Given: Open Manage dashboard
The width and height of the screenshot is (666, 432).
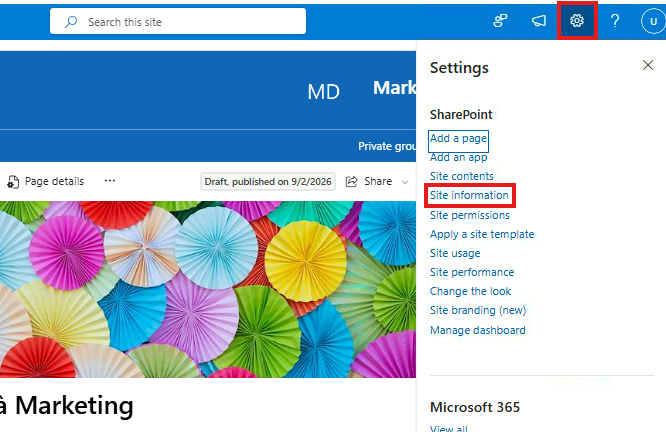Looking at the screenshot, I should pyautogui.click(x=477, y=330).
